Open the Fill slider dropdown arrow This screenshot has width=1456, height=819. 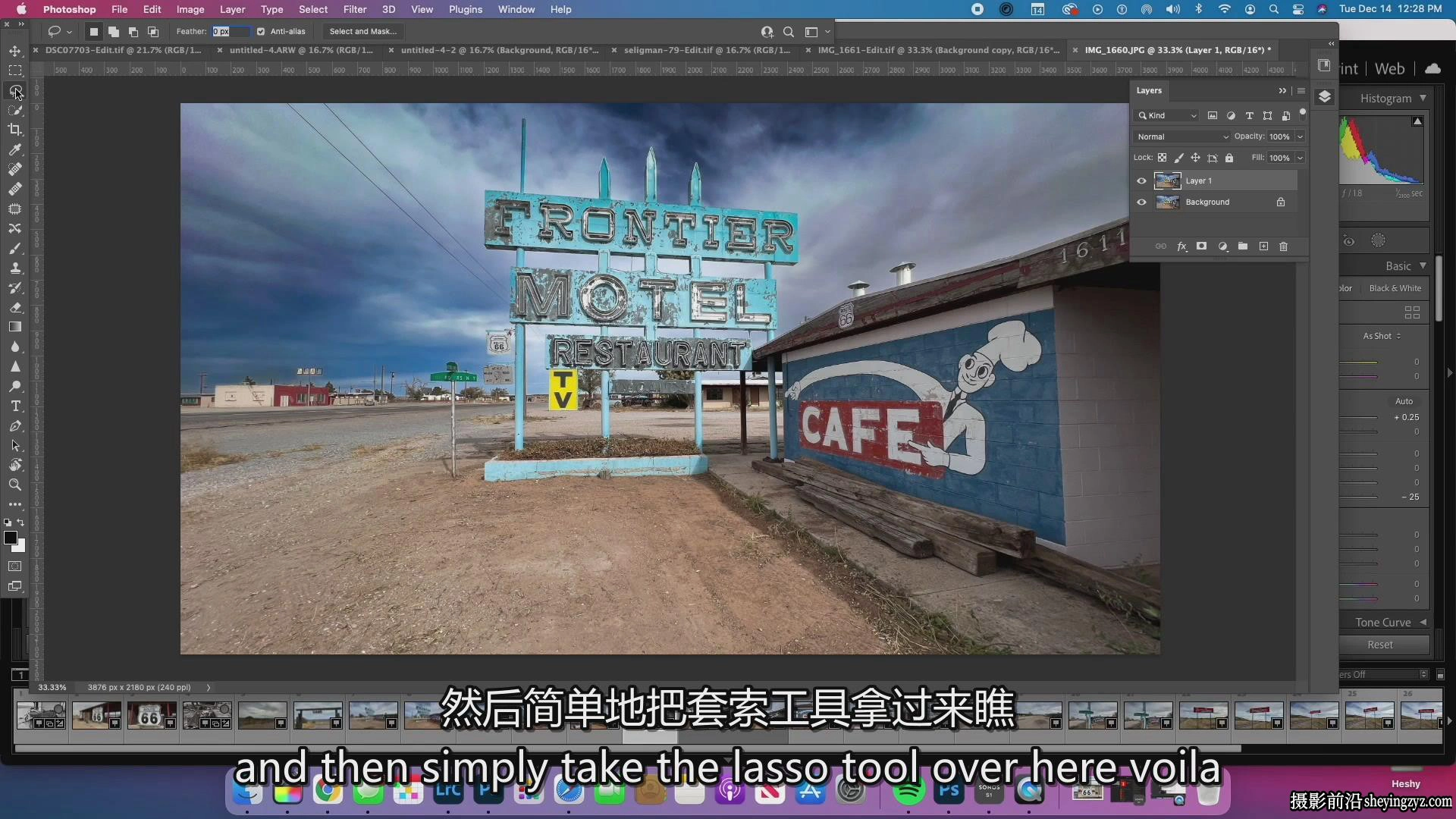1300,158
